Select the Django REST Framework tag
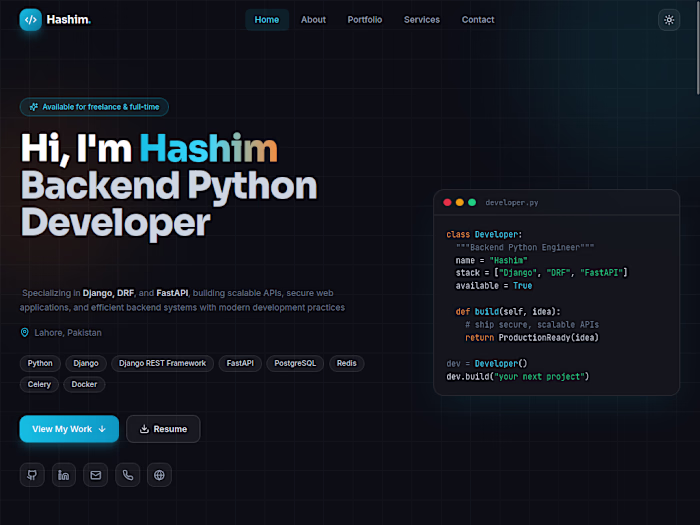700x525 pixels. (x=162, y=363)
